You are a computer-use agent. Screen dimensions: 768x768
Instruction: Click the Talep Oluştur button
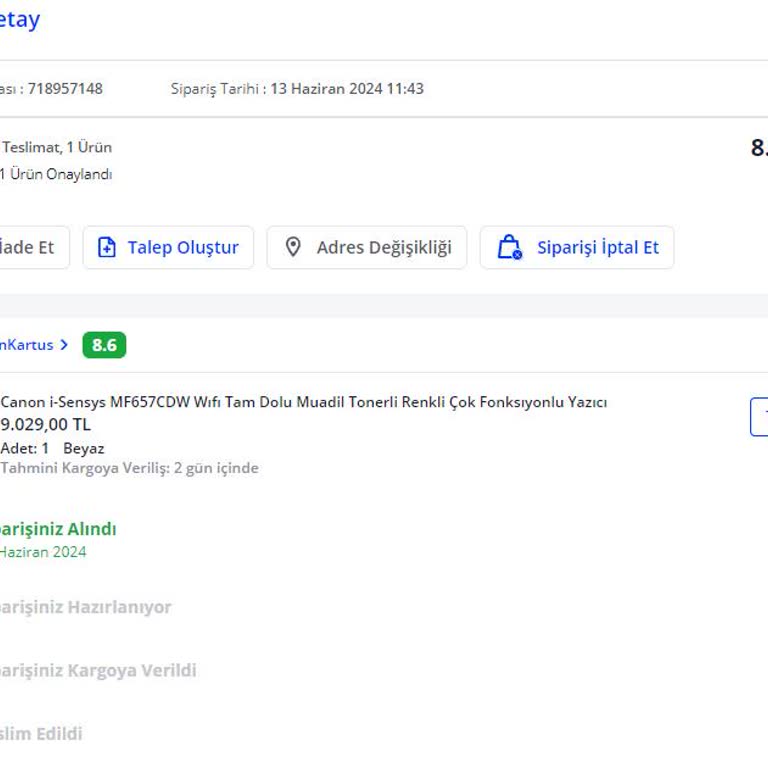point(168,247)
